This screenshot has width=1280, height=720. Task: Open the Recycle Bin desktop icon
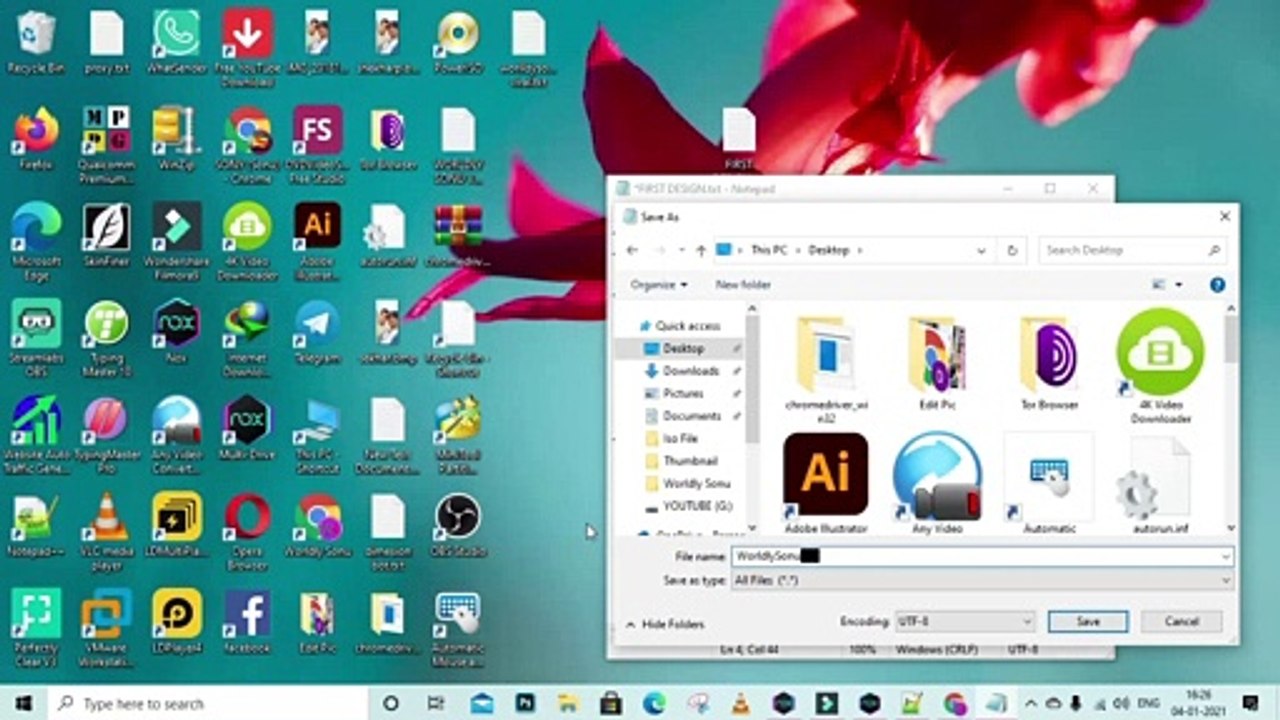click(36, 42)
